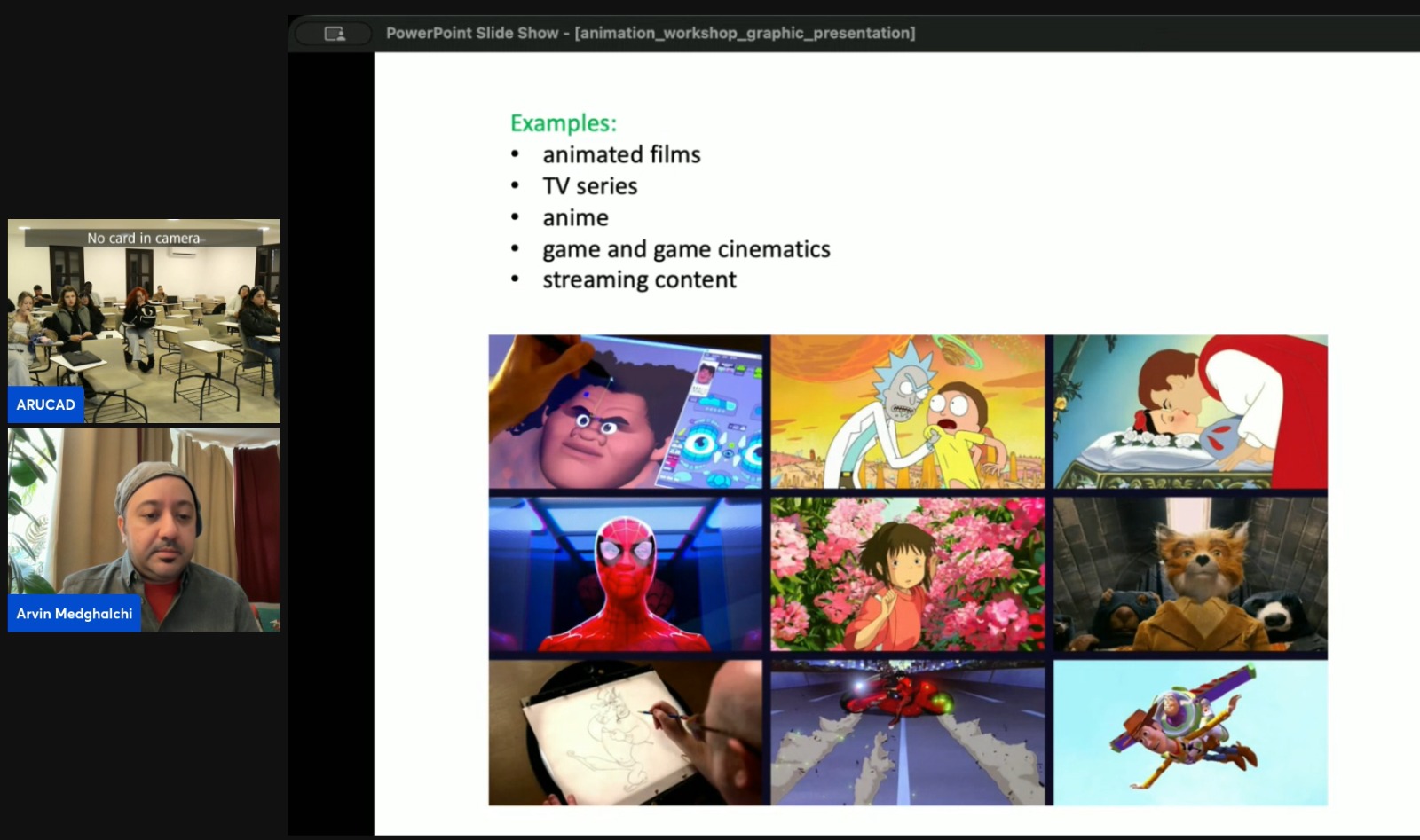Click the Spider-Man image on slide
The image size is (1420, 840).
625,574
